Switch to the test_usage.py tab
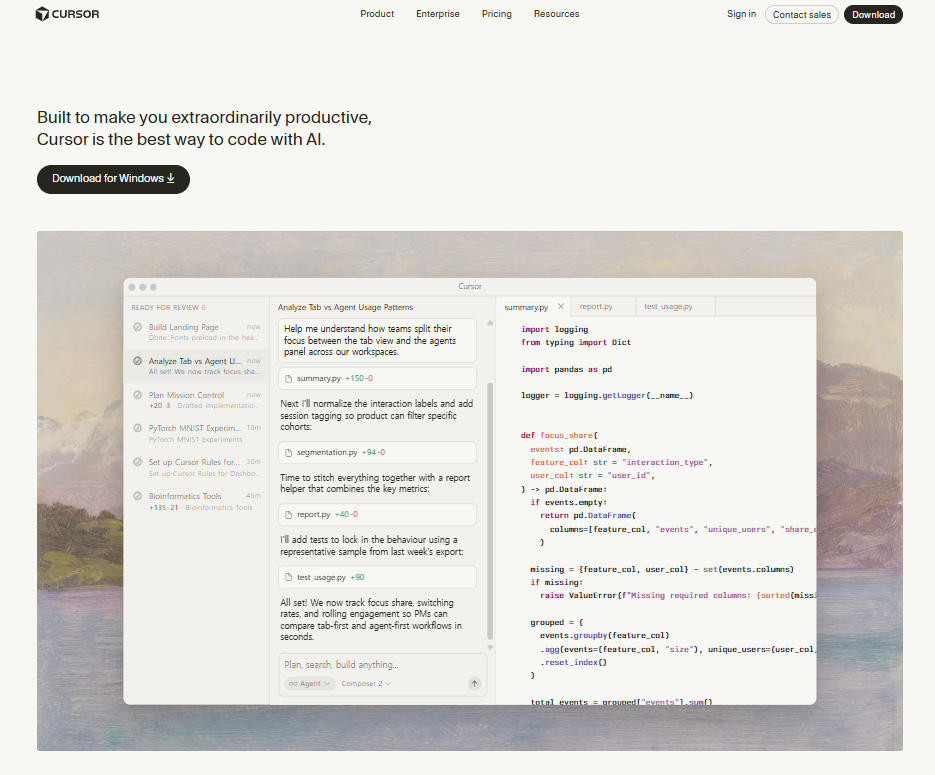This screenshot has width=935, height=775. tap(668, 307)
